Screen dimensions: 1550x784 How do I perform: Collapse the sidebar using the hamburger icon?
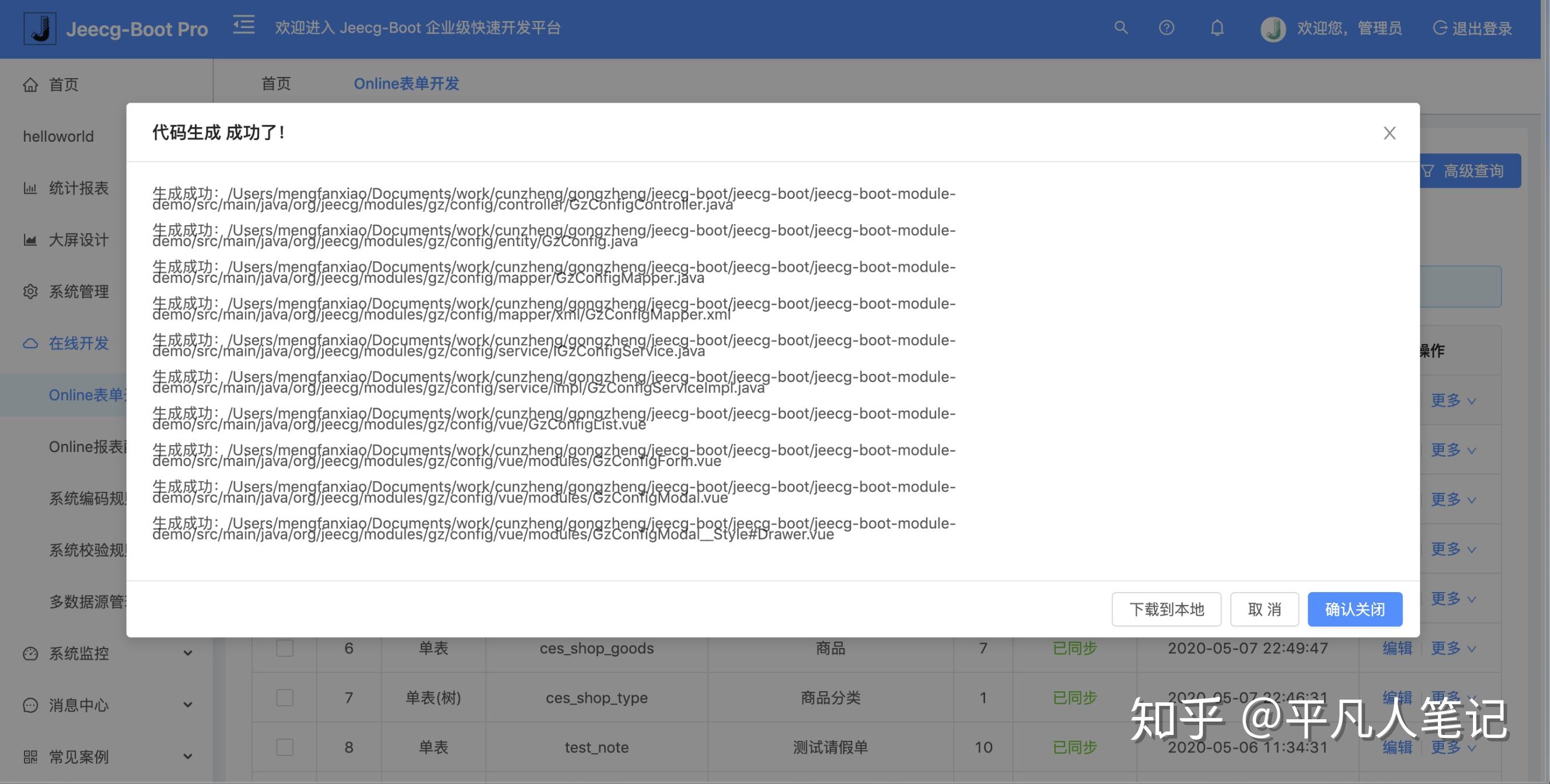point(243,25)
